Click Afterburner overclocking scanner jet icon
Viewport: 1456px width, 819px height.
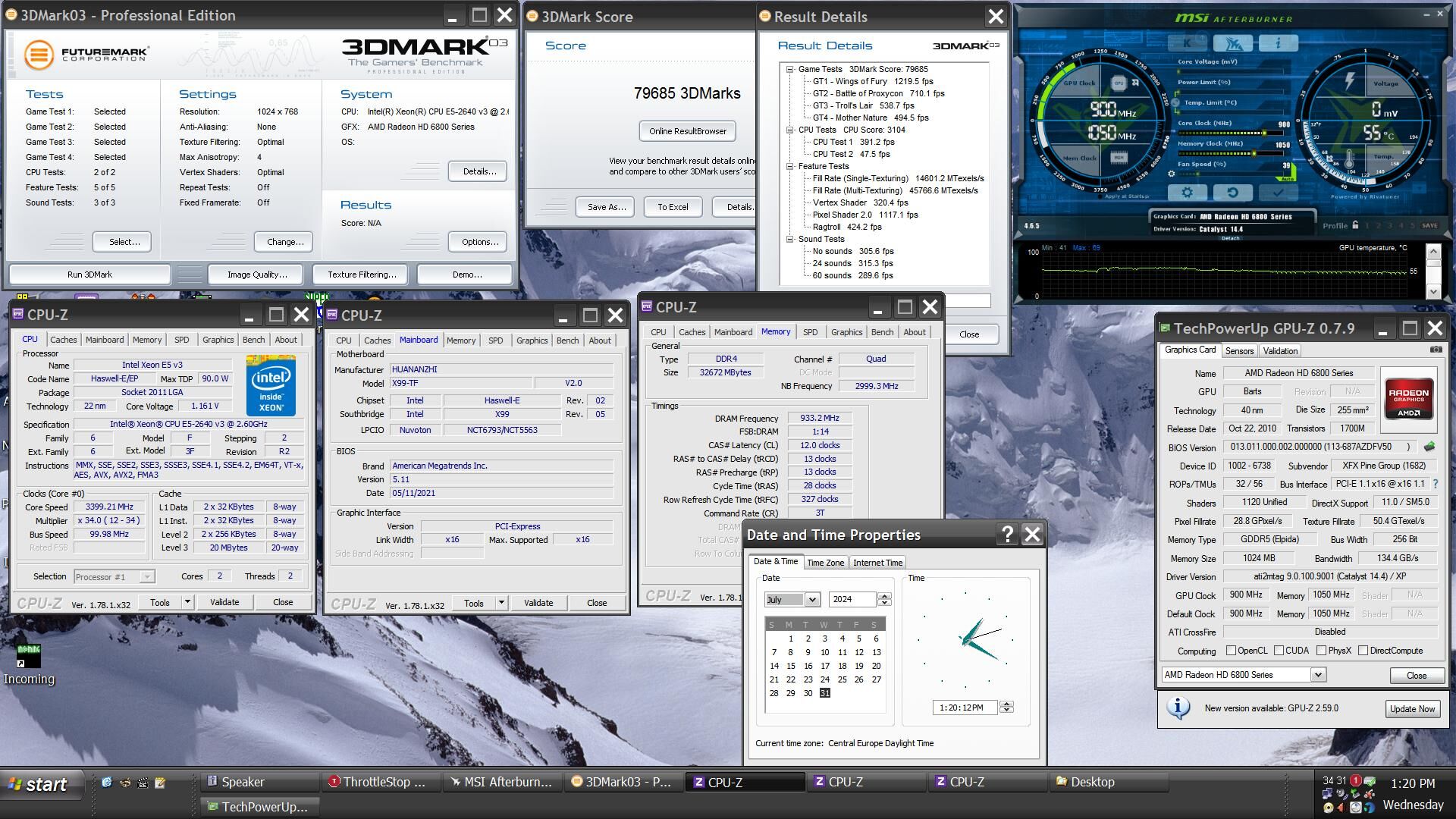[x=1234, y=43]
